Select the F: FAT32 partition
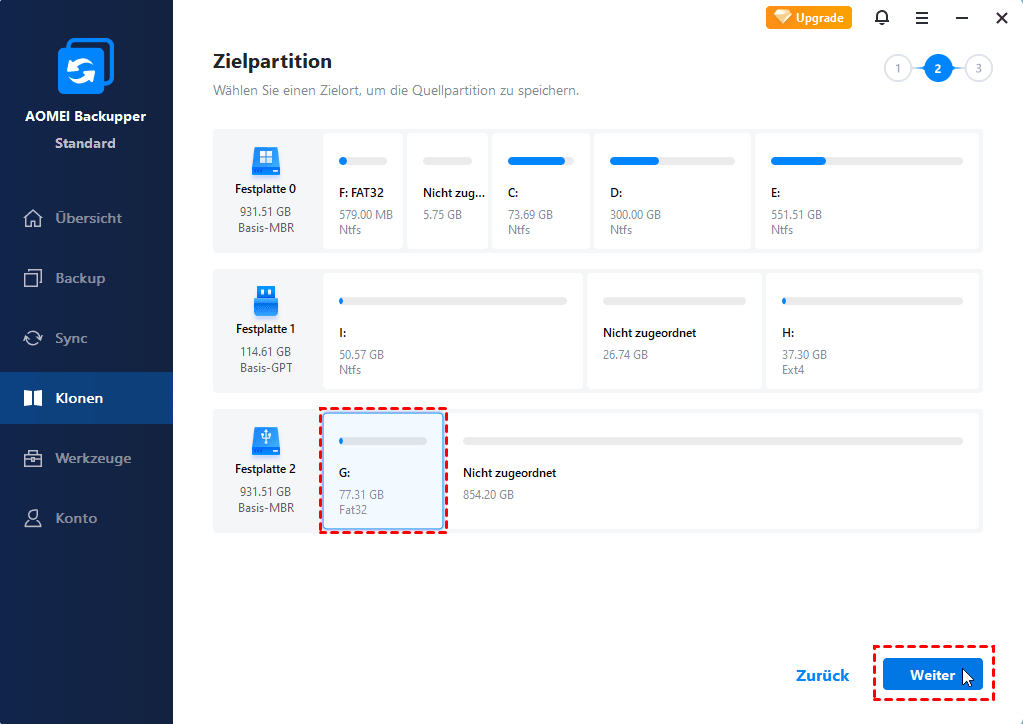The width and height of the screenshot is (1023, 724). point(363,191)
